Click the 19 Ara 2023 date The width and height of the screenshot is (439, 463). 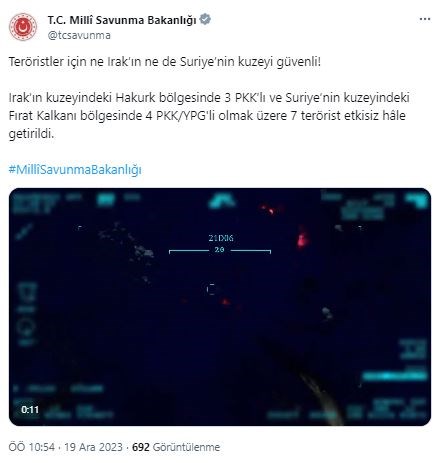click(x=93, y=447)
